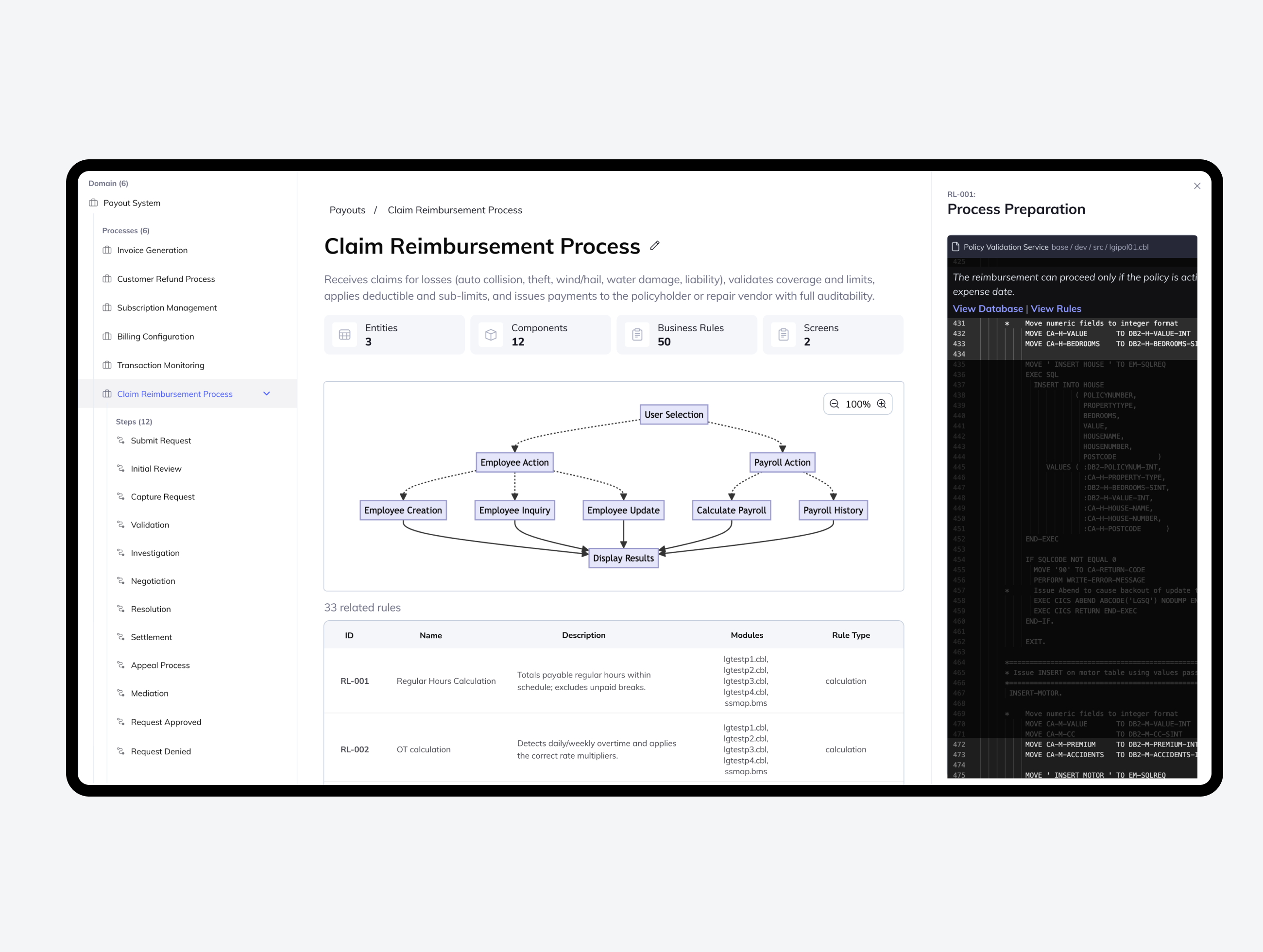Open the View Rules link
The image size is (1263, 952).
coord(1055,309)
